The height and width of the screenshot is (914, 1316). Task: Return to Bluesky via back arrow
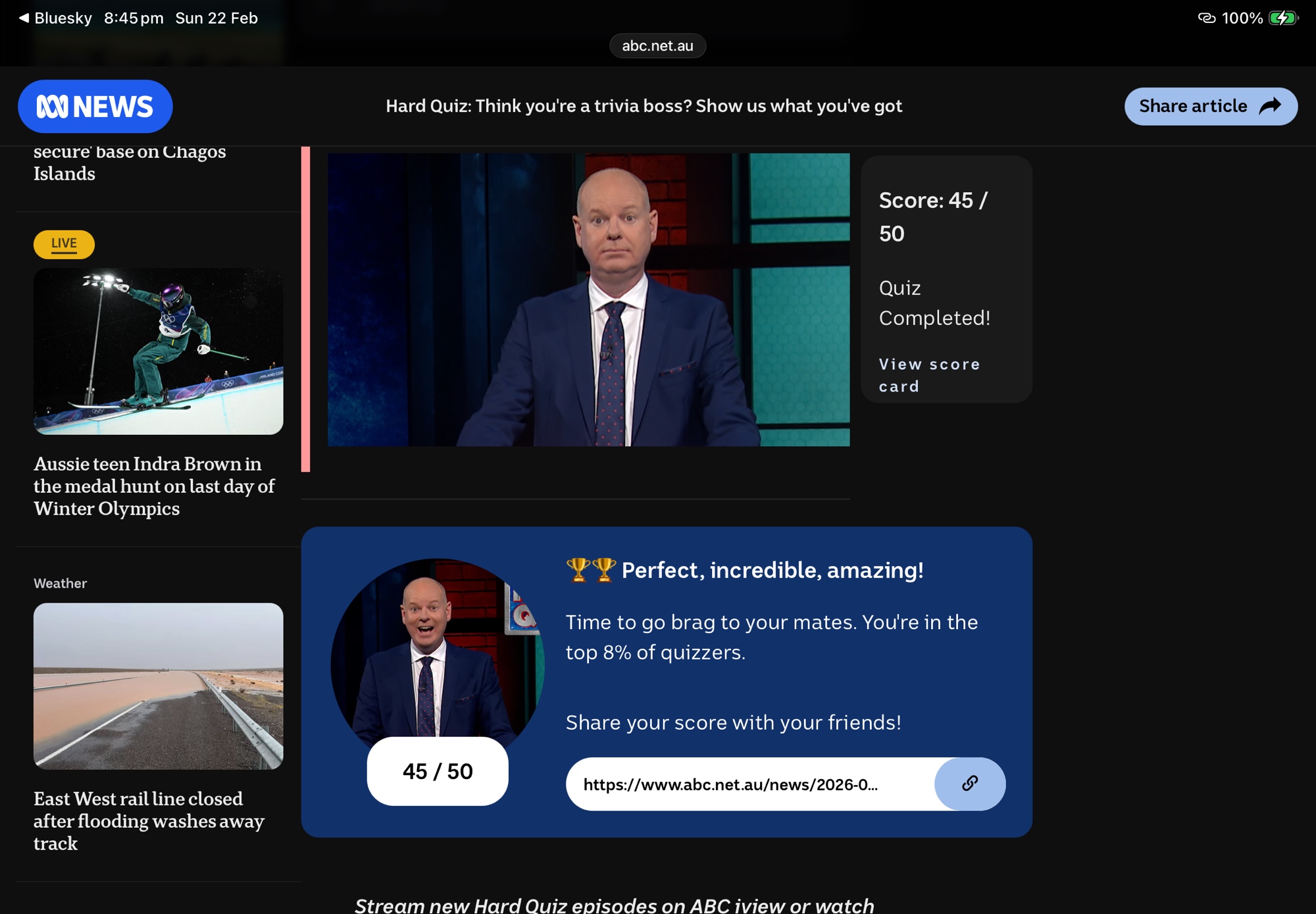[x=24, y=18]
